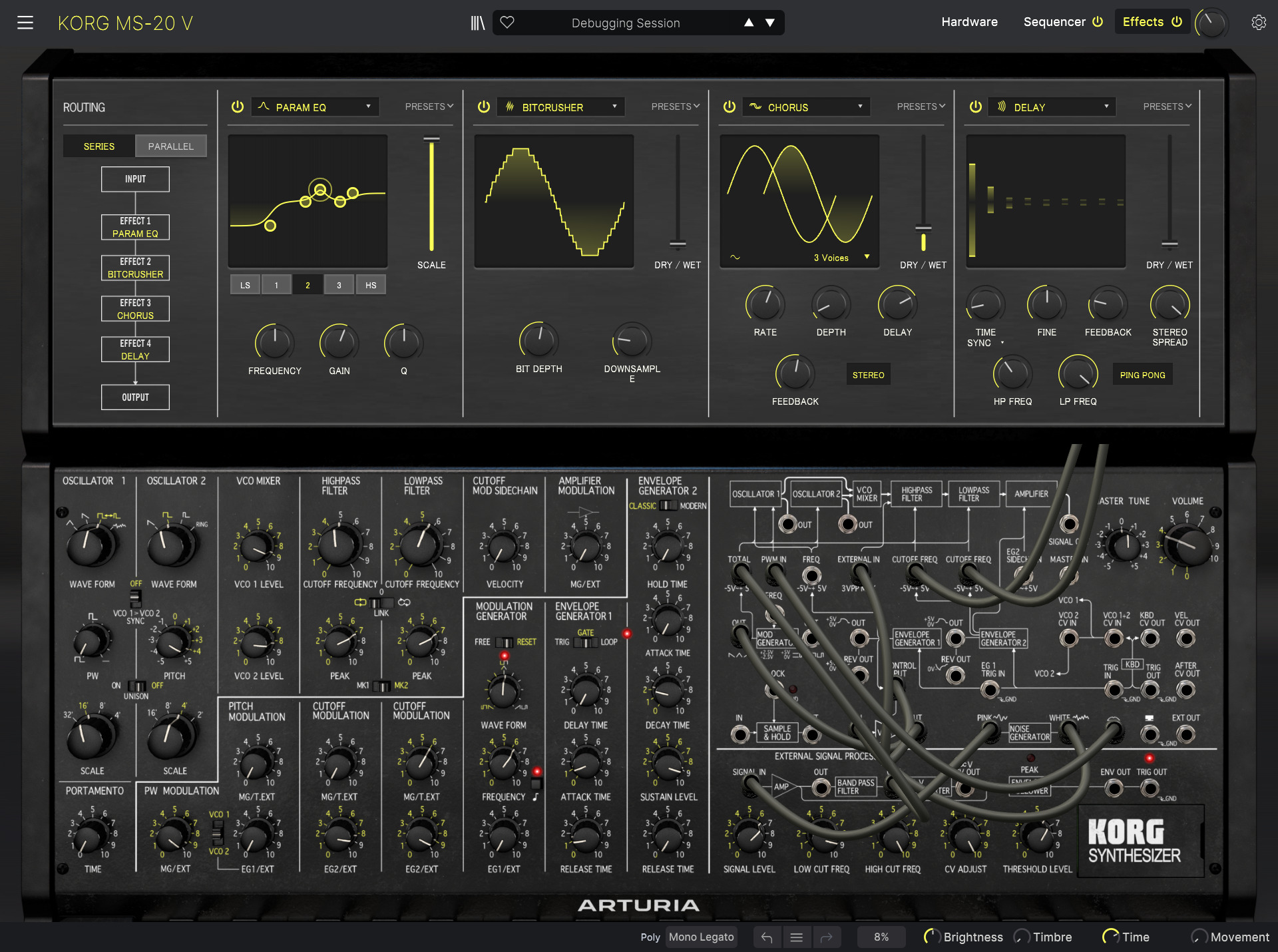Viewport: 1278px width, 952px height.
Task: Go to previous preset with up arrow
Action: pos(749,23)
